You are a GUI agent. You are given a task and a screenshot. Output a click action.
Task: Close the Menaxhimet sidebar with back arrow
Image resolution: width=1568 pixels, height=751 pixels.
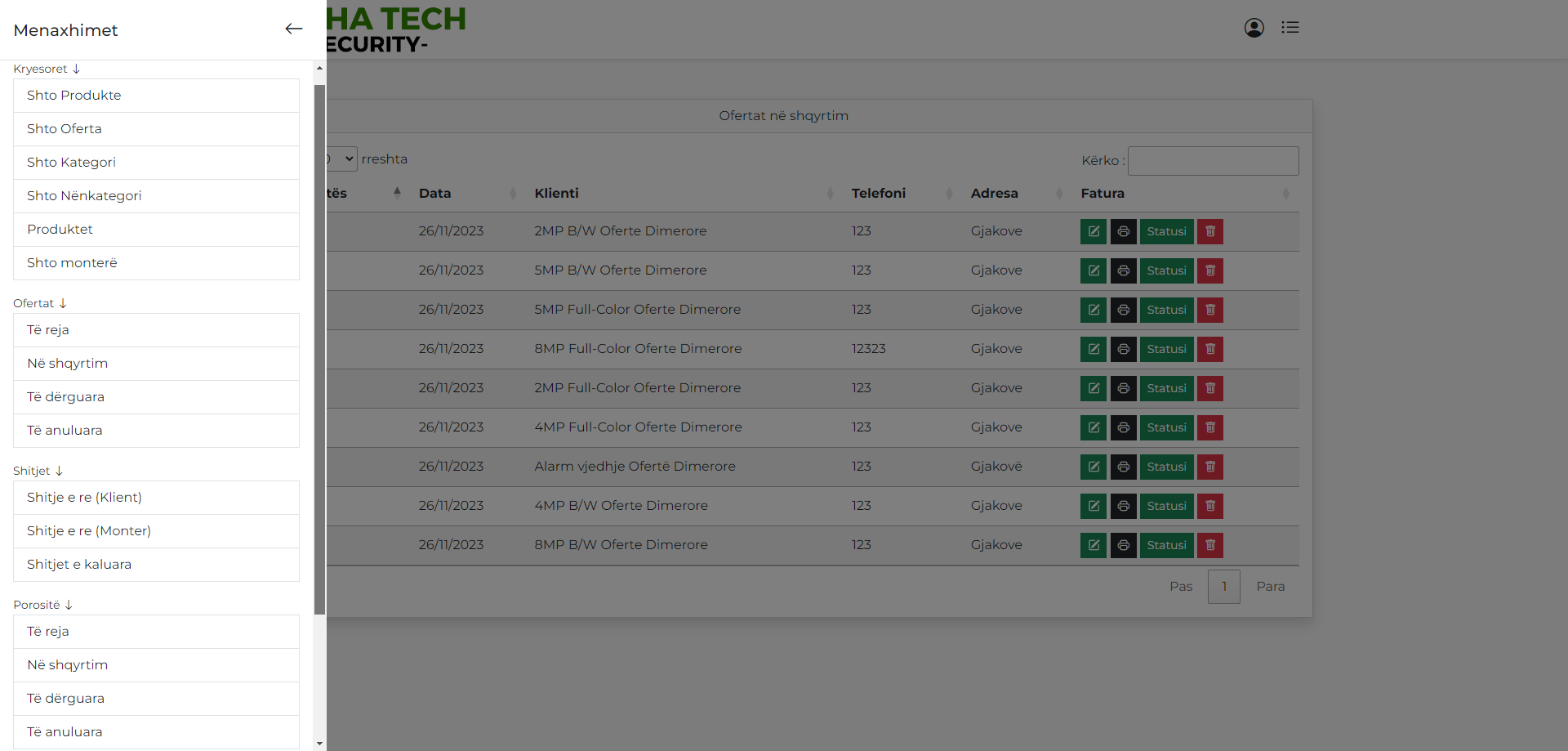pos(293,29)
